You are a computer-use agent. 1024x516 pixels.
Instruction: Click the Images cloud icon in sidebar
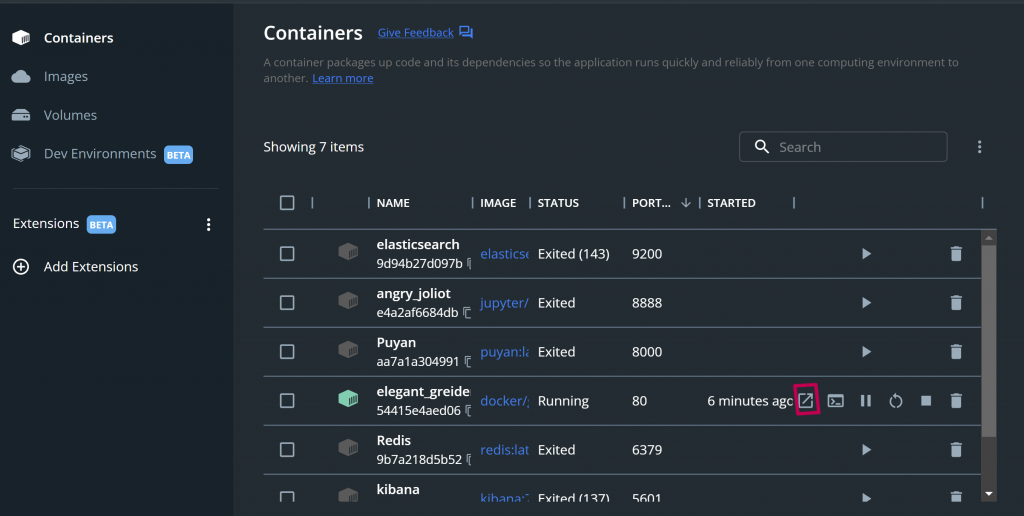pyautogui.click(x=21, y=76)
